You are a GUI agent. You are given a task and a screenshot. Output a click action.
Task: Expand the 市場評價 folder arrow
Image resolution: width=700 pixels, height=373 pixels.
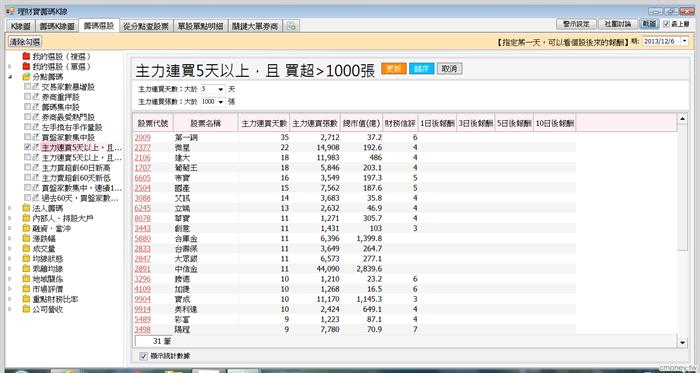10,289
